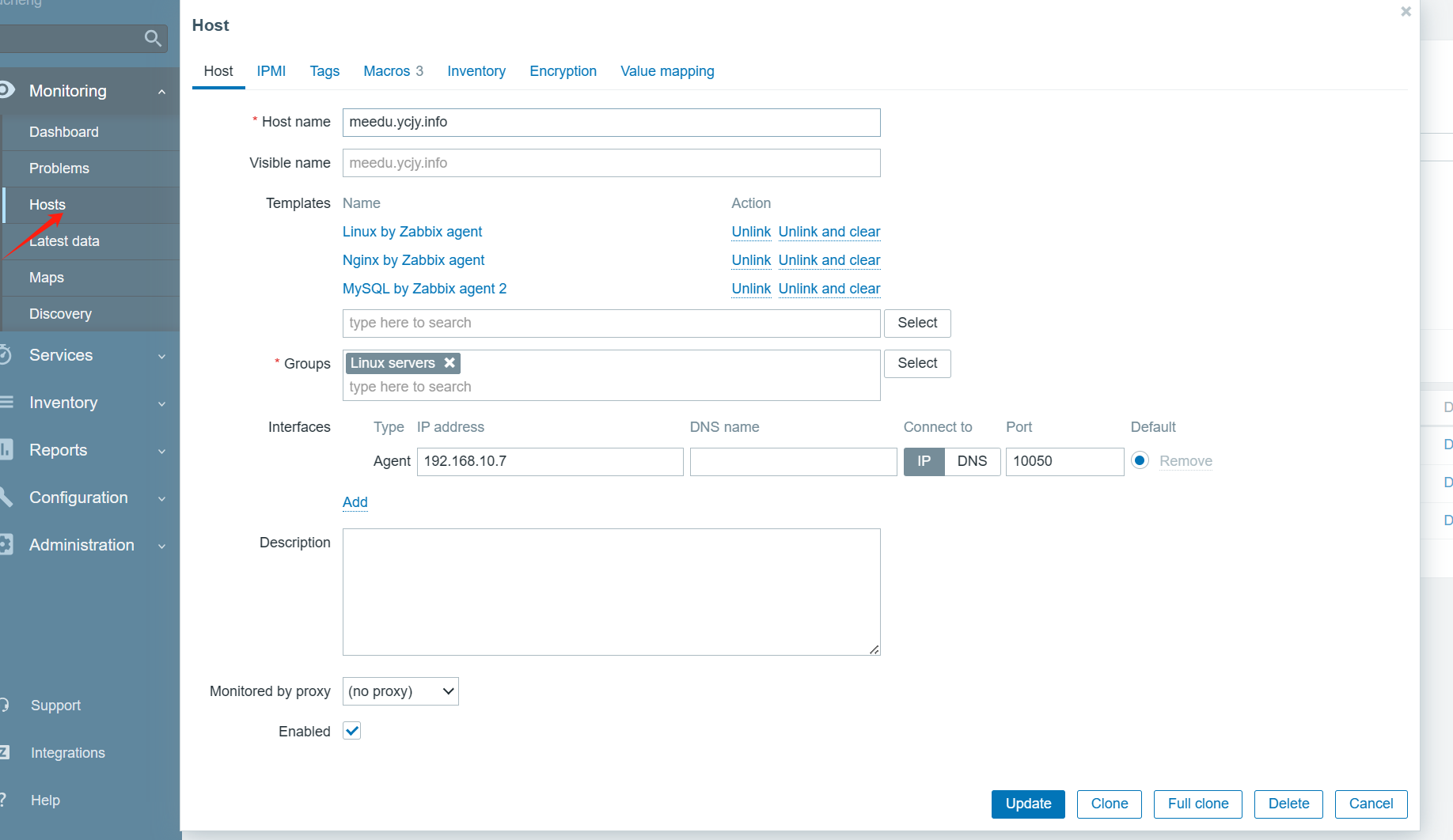Click the Port field
The height and width of the screenshot is (840, 1453).
1064,461
